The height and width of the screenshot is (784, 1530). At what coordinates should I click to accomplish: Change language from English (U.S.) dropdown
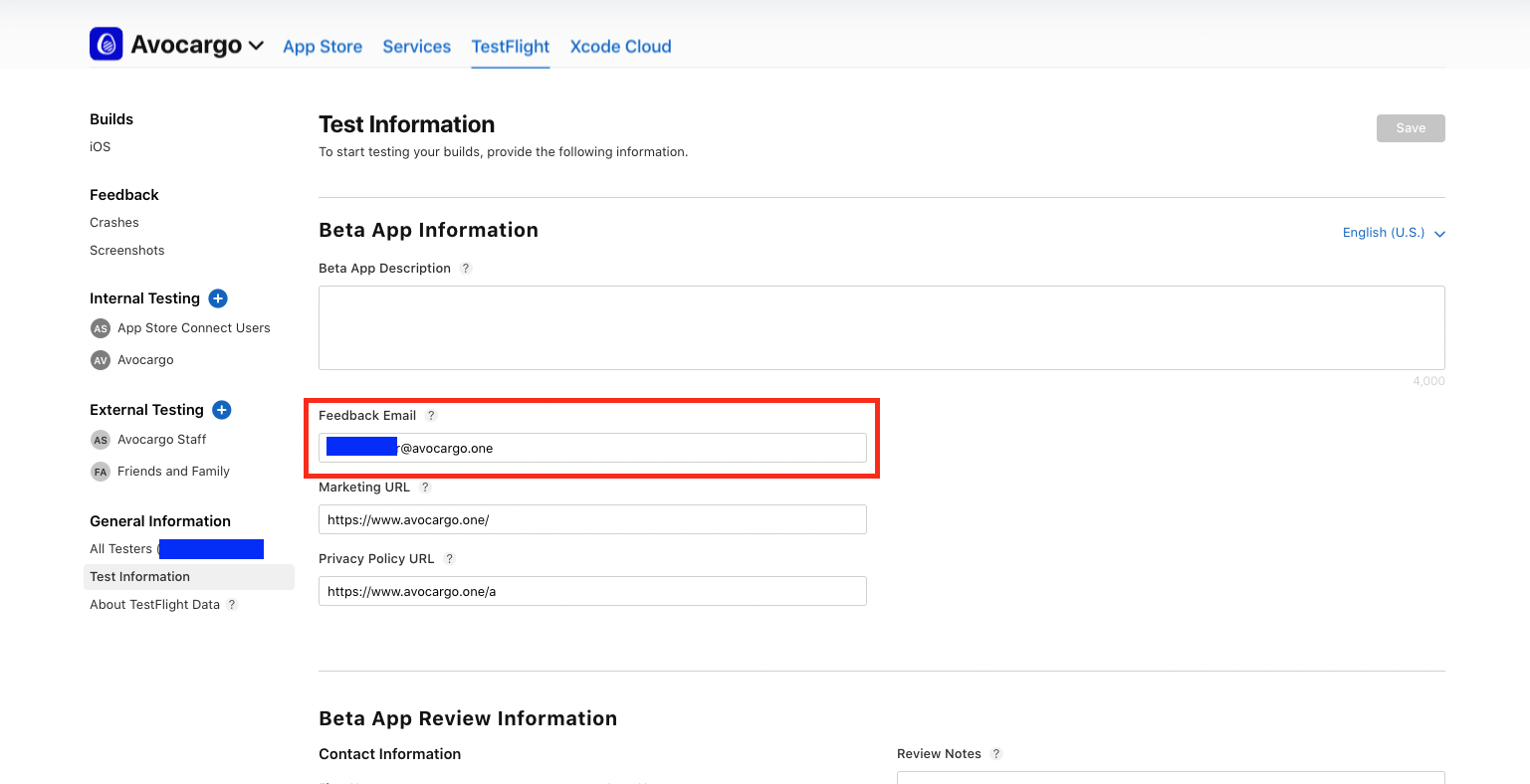[x=1394, y=233]
